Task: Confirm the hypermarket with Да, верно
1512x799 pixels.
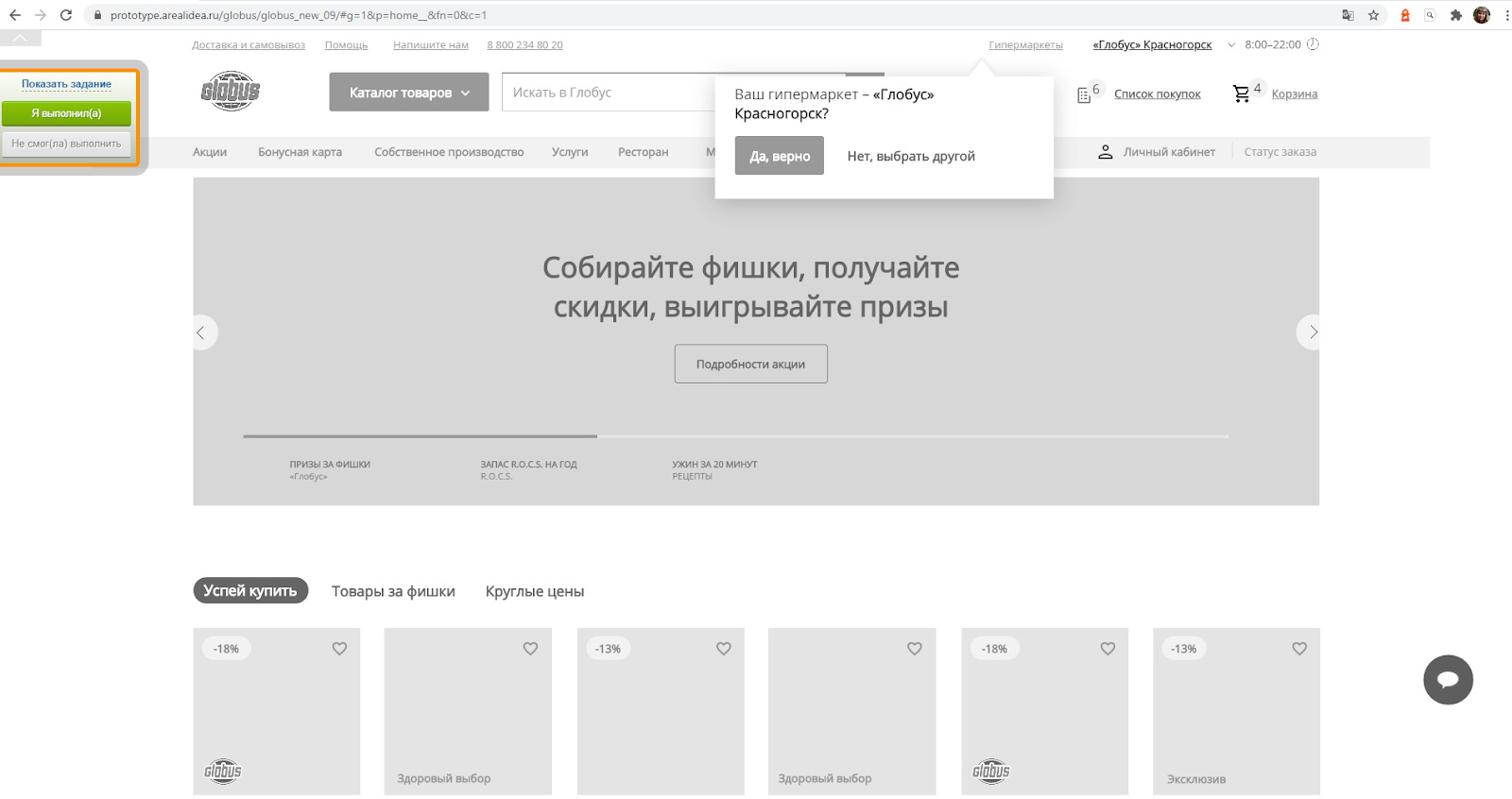Action: coord(780,156)
